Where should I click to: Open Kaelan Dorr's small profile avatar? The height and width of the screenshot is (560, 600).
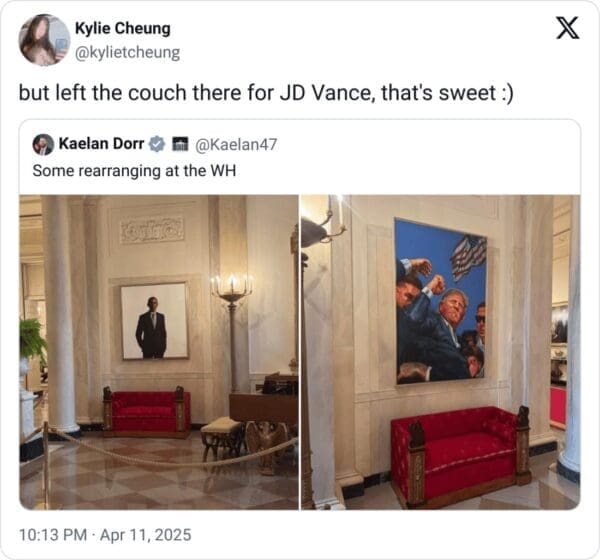click(43, 144)
